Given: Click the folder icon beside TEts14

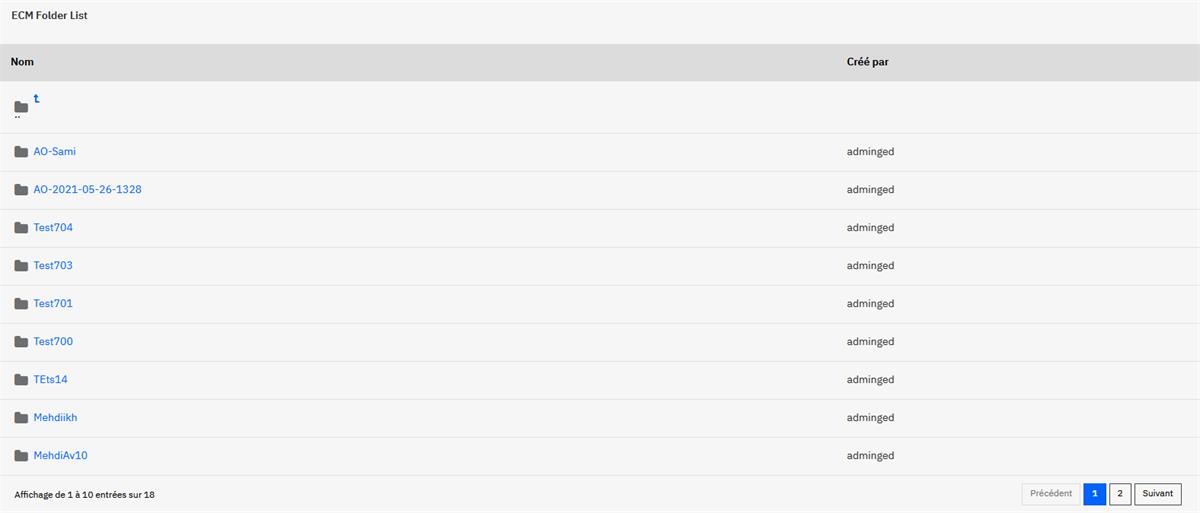Looking at the screenshot, I should click(x=21, y=380).
